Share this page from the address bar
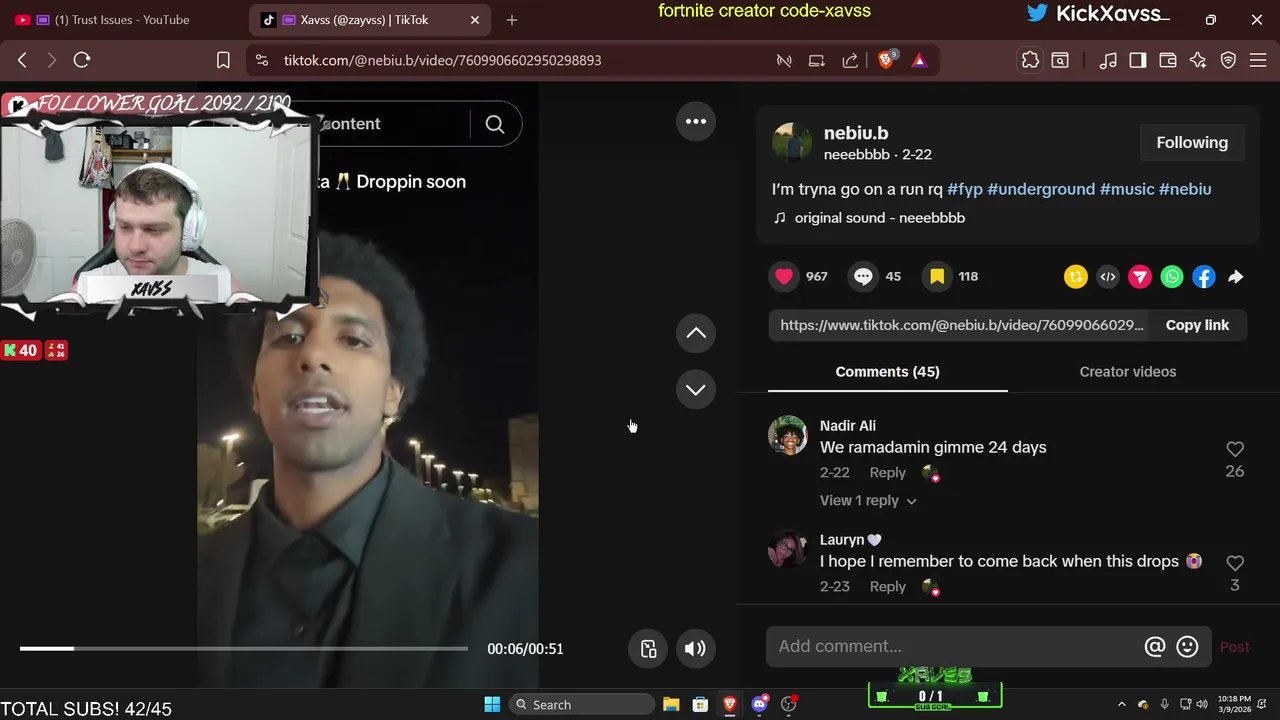 tap(850, 60)
